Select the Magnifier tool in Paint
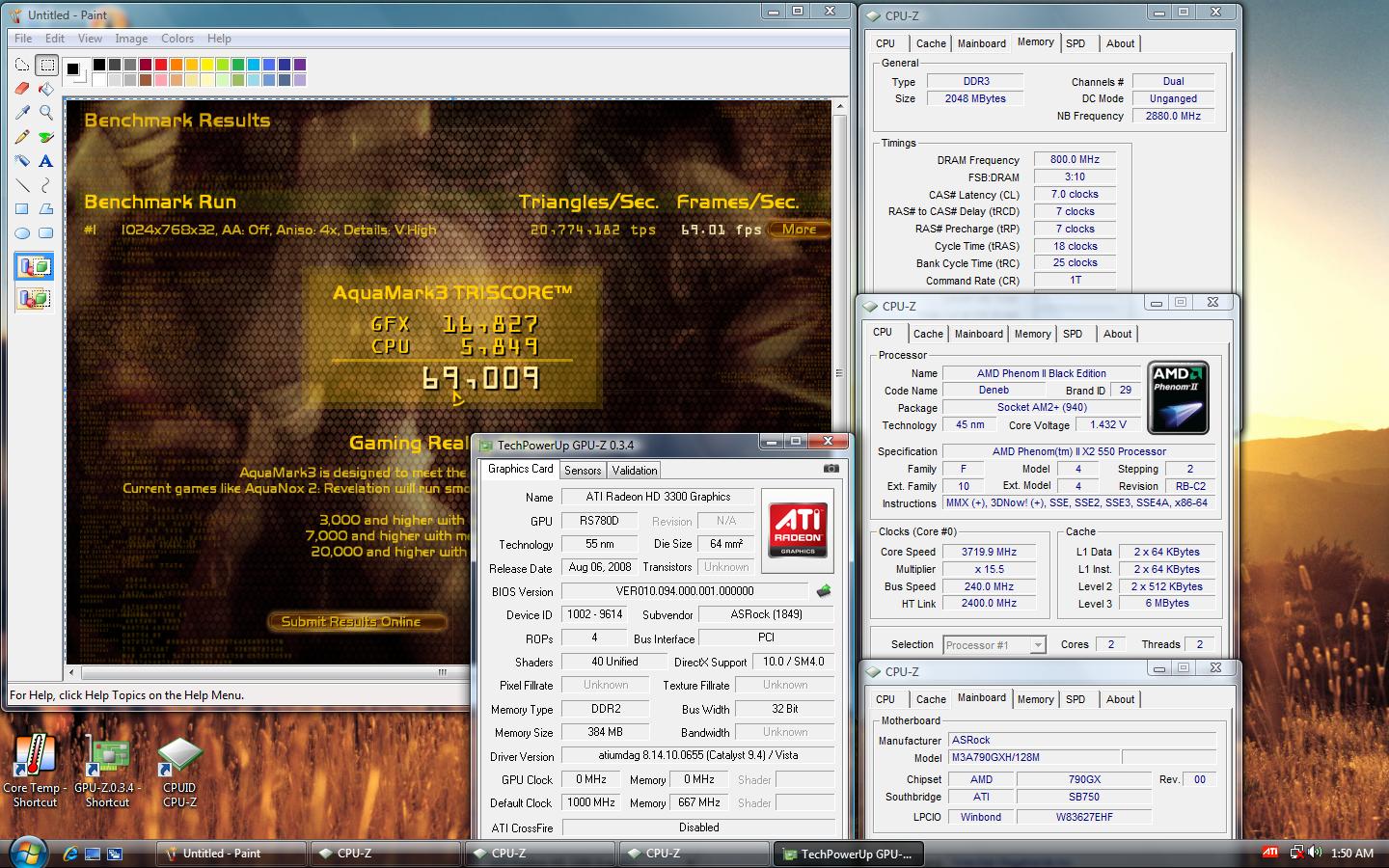 point(46,113)
